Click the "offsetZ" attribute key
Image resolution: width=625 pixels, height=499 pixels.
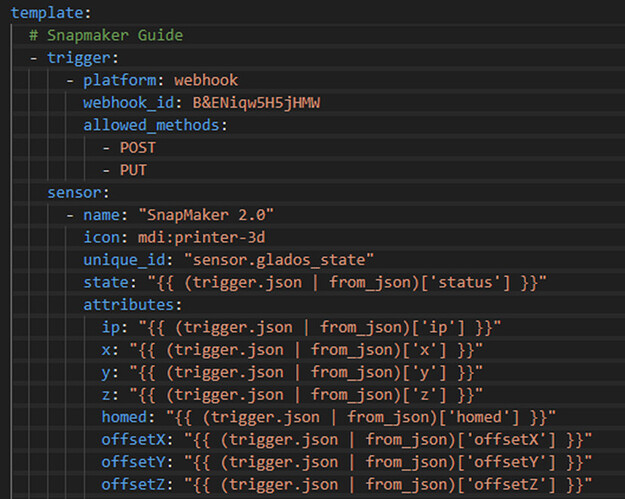132,484
